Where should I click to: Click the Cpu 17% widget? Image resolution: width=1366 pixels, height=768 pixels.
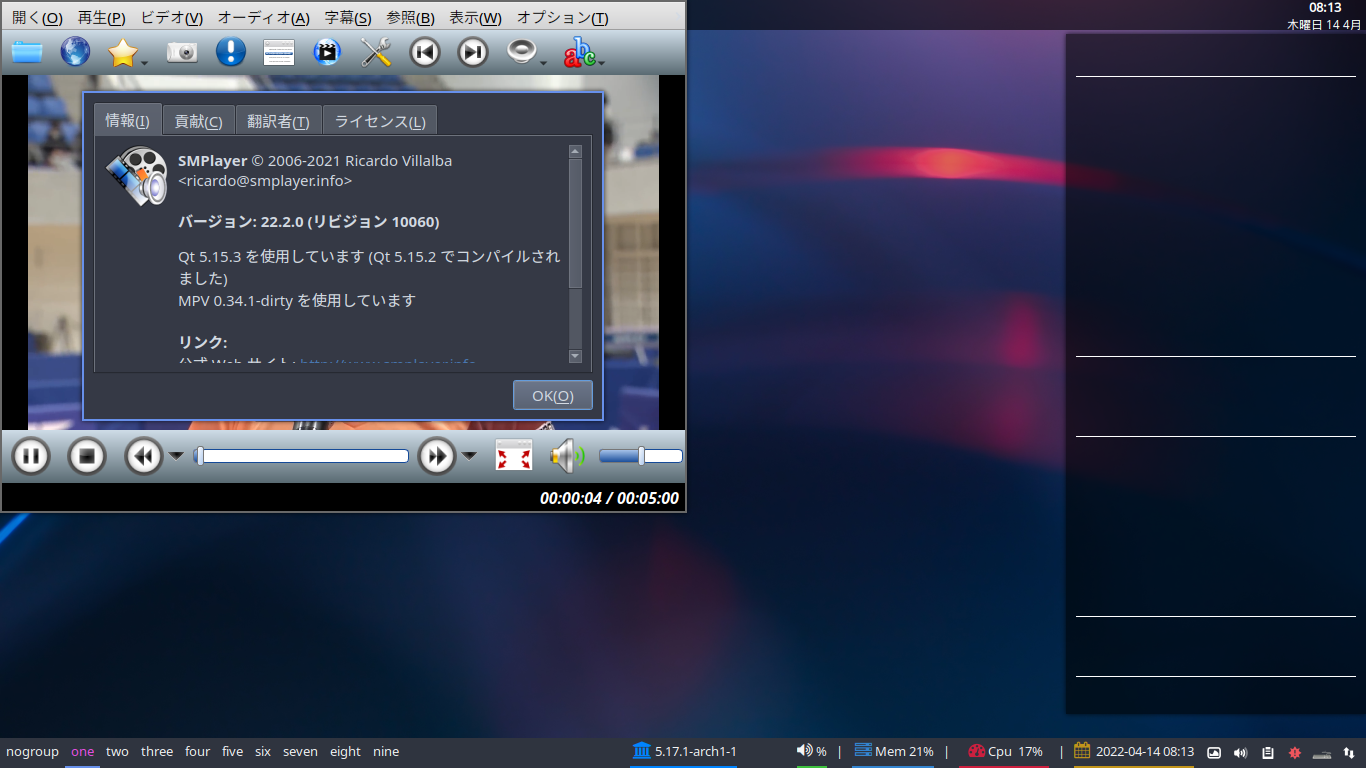tap(1005, 752)
